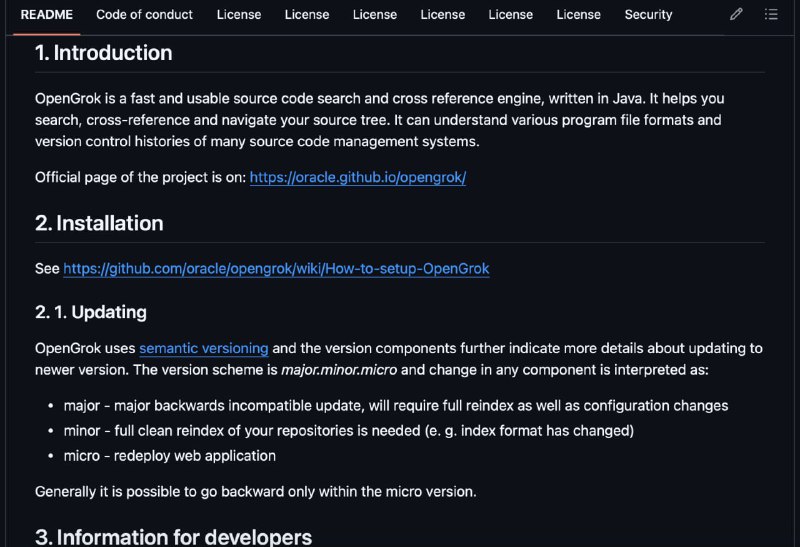Open the first License tab after Code of conduct
This screenshot has height=547, width=800.
click(239, 15)
